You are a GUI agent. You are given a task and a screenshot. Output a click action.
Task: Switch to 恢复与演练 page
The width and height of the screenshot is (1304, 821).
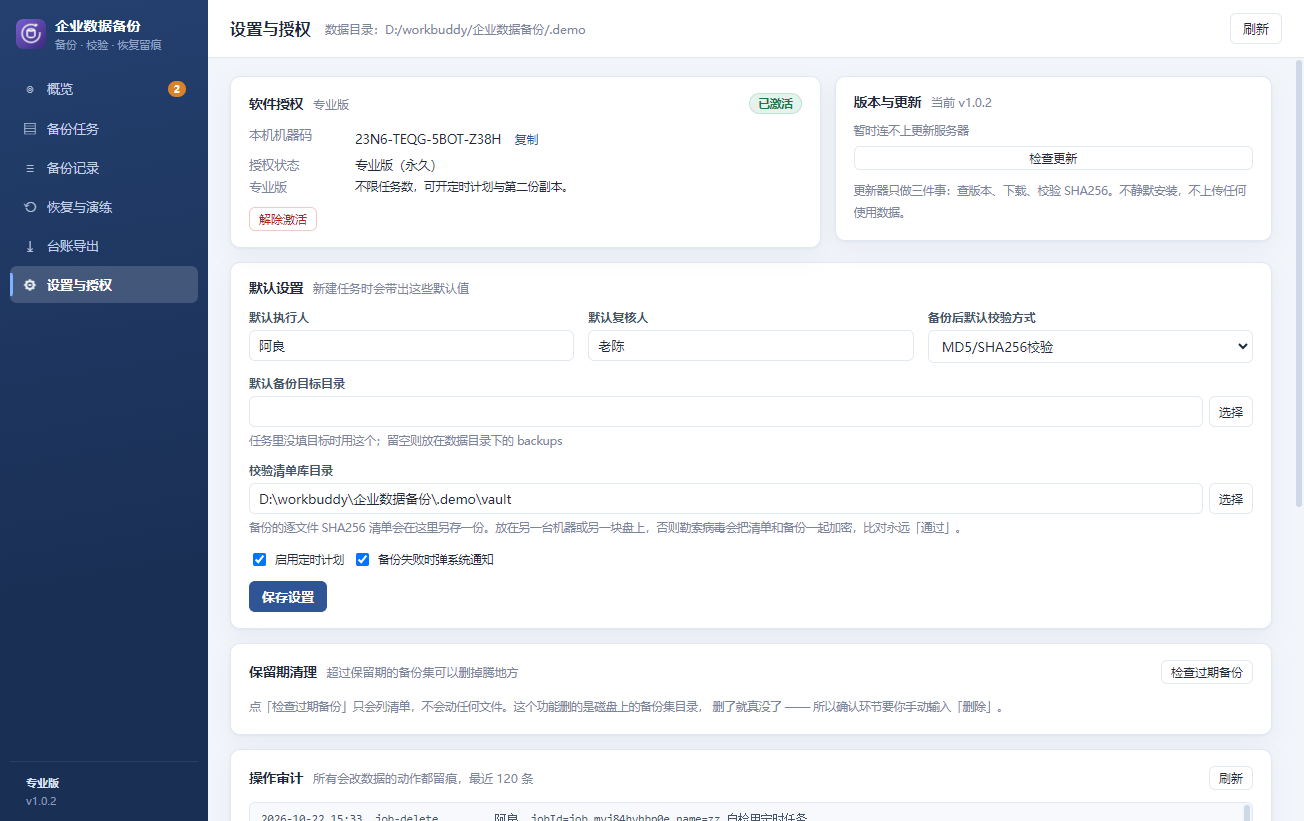(x=104, y=207)
